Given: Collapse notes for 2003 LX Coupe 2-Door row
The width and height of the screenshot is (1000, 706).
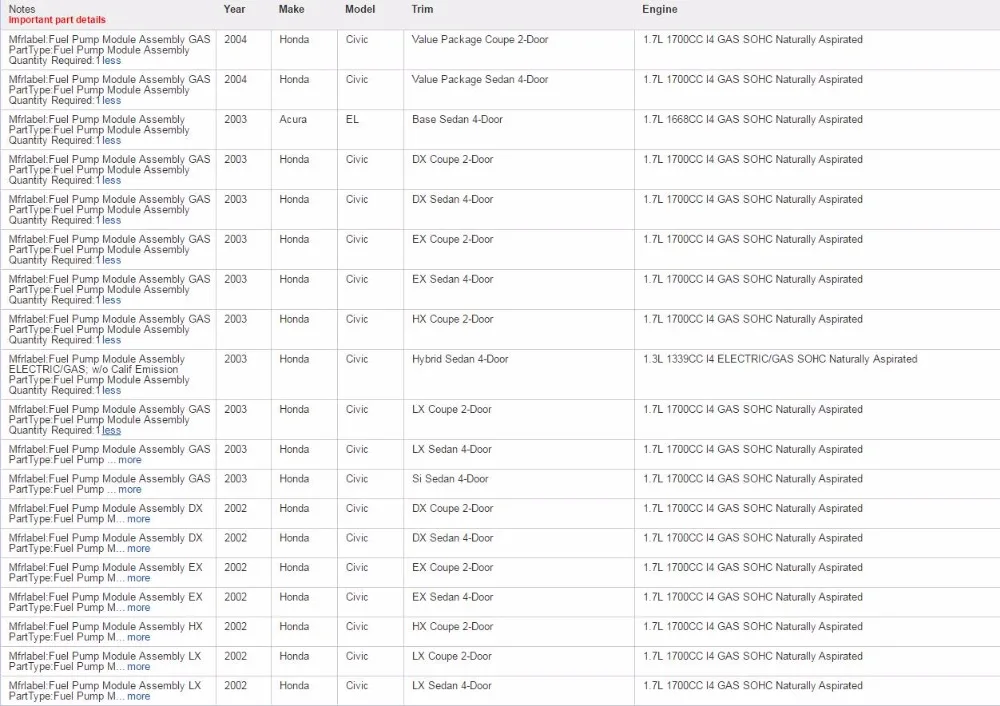Looking at the screenshot, I should 112,430.
